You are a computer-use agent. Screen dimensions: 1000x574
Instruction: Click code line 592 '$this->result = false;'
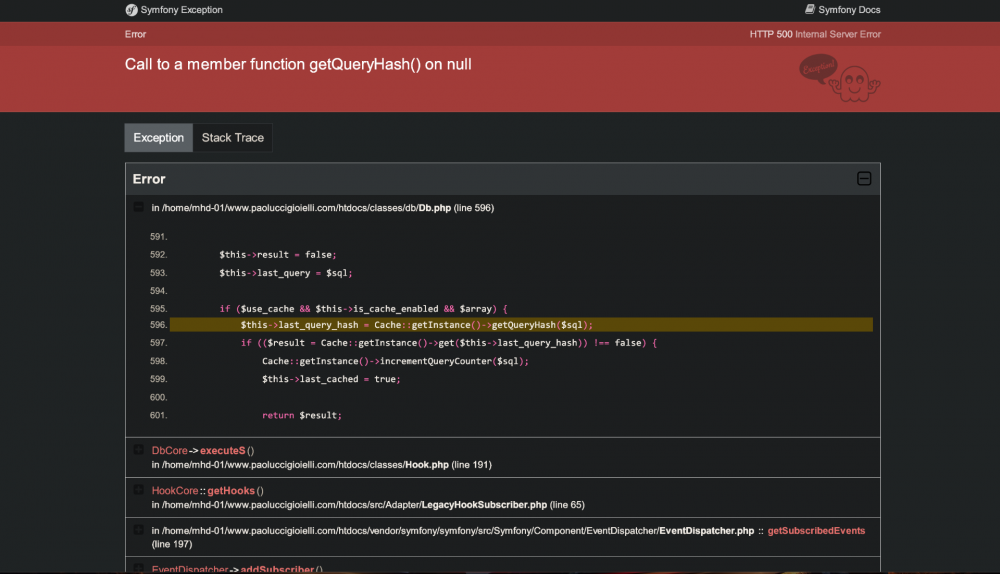click(x=277, y=254)
